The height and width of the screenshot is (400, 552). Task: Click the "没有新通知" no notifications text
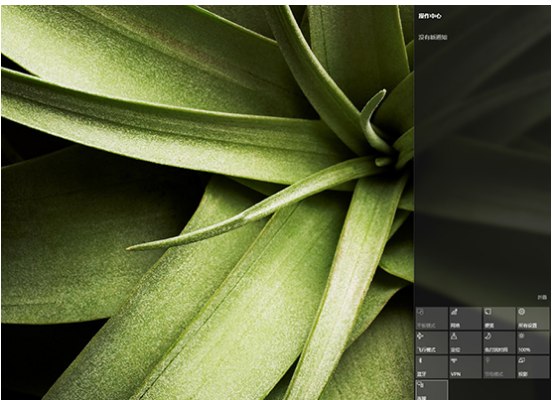pos(433,37)
